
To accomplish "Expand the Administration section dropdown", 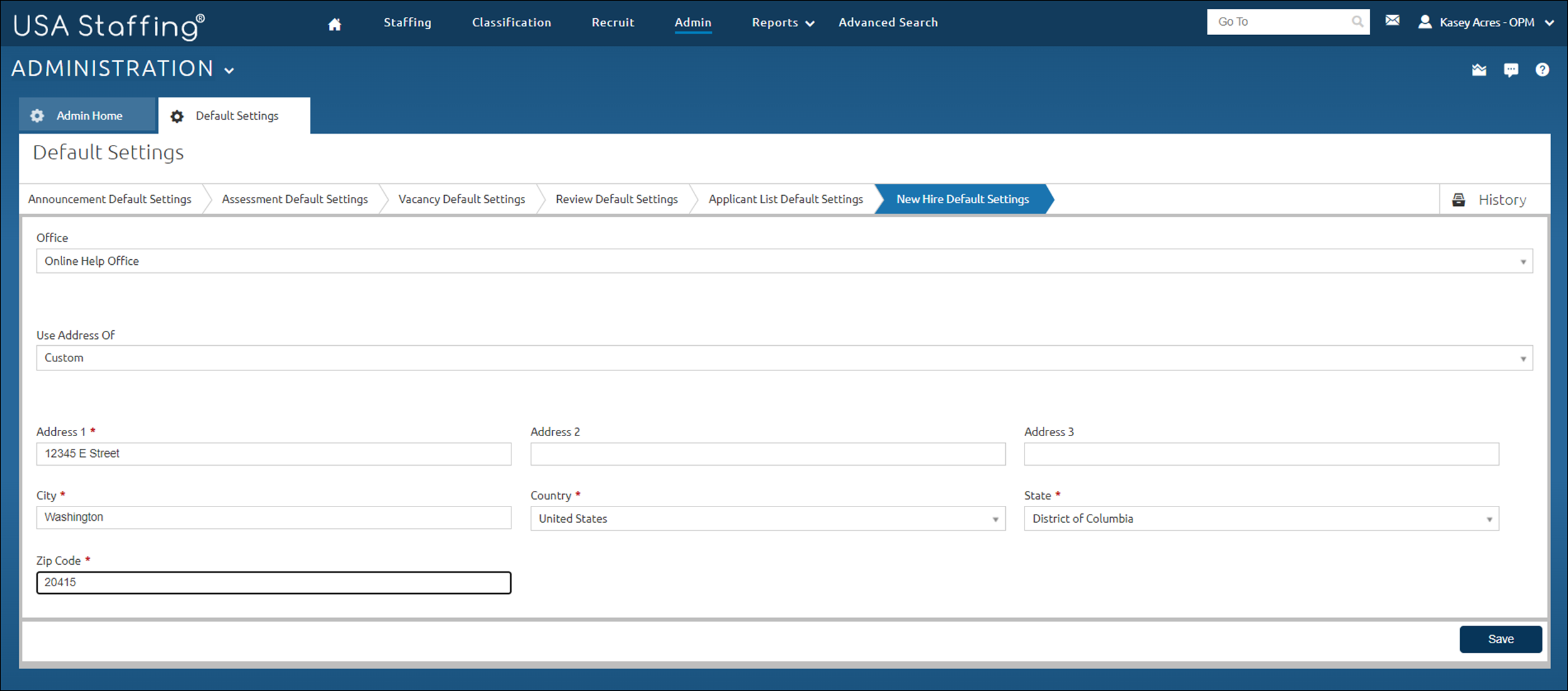I will pos(230,70).
